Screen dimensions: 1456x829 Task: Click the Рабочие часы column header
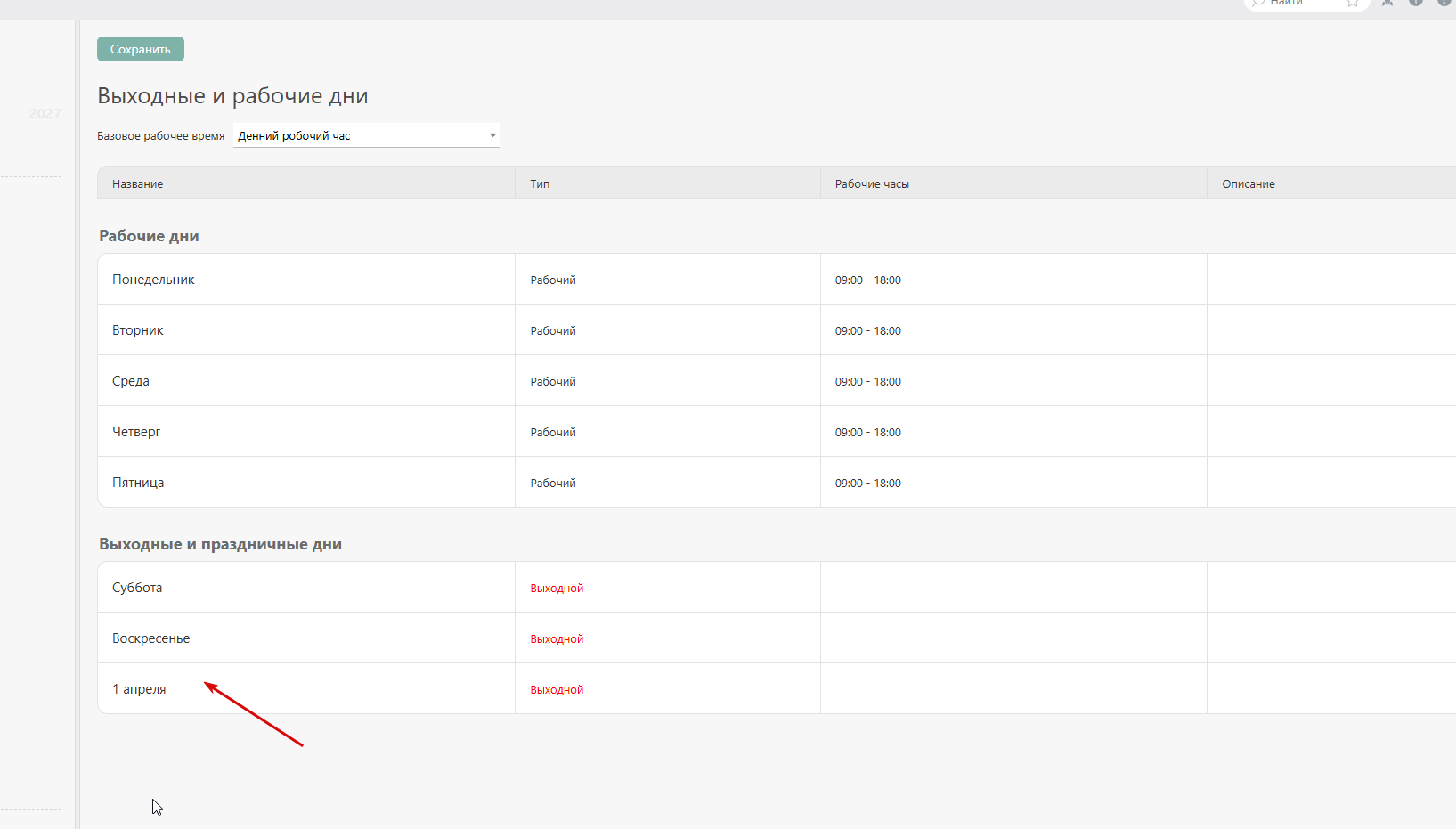pyautogui.click(x=872, y=183)
